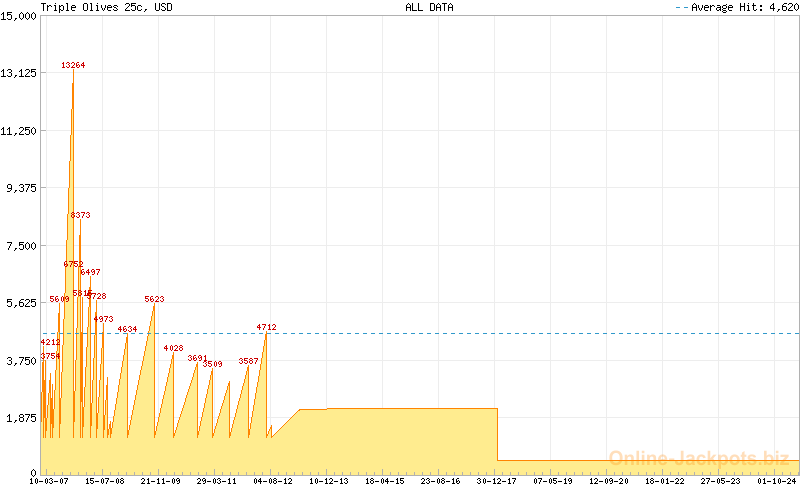Click the ALL DATA heading
Screen dimensions: 800x490
[429, 7]
